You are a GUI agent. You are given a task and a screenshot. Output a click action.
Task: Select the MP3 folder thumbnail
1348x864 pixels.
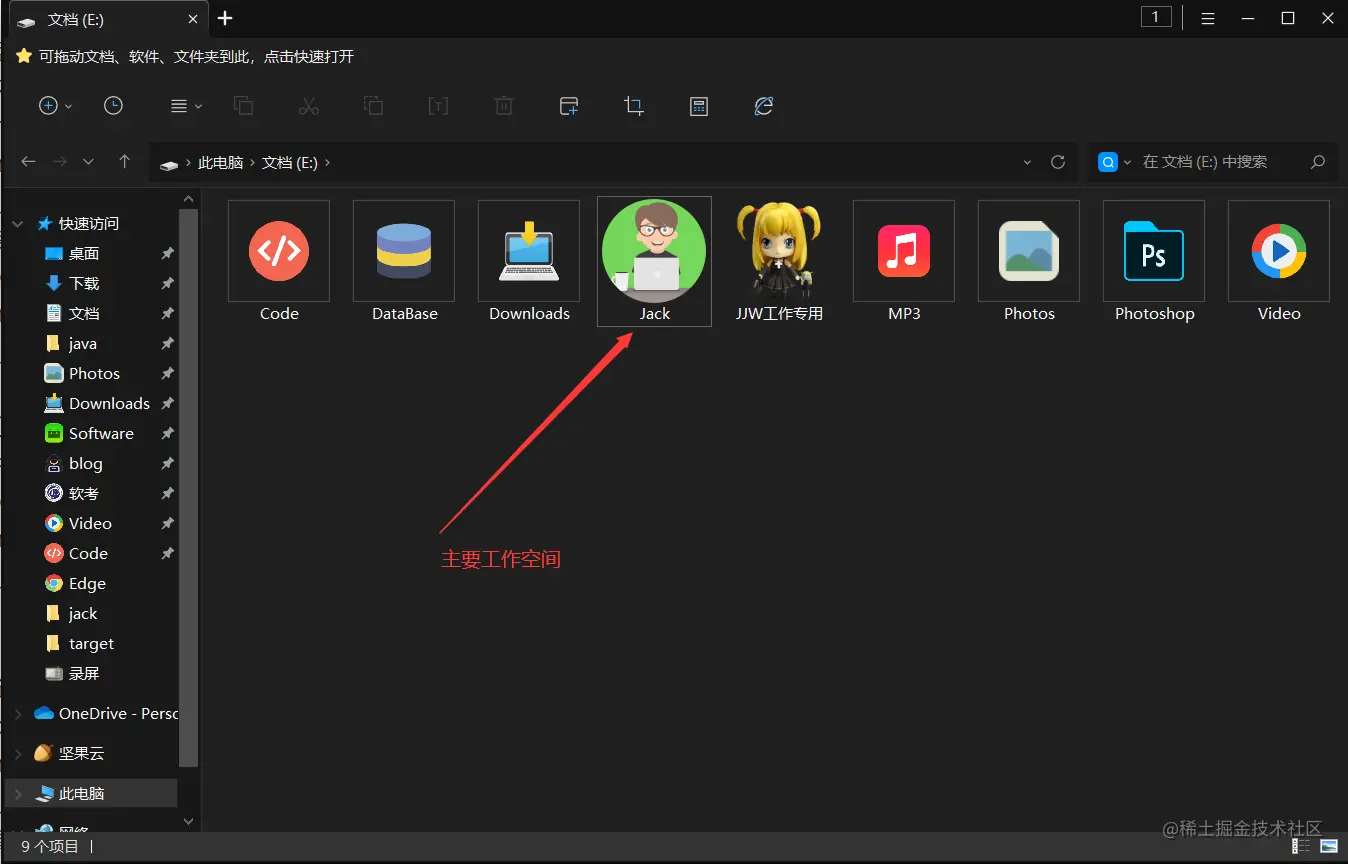[904, 251]
